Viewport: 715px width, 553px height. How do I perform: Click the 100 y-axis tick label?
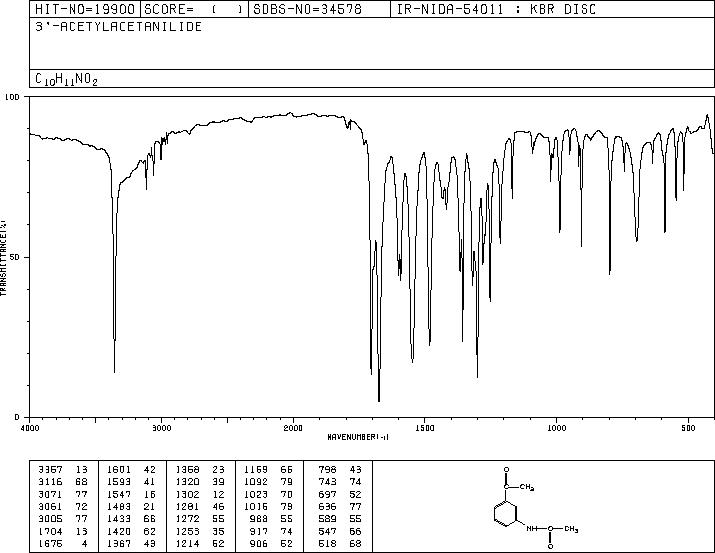coord(12,97)
